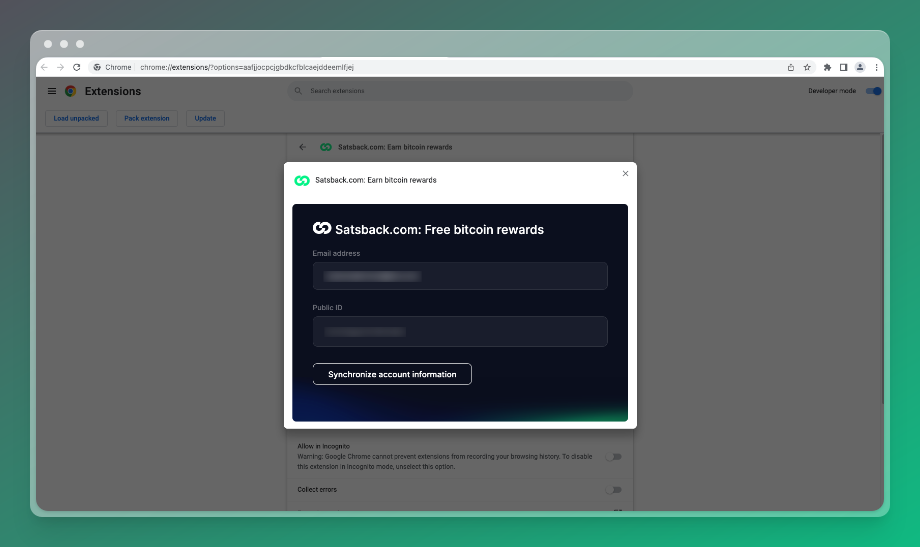Image resolution: width=920 pixels, height=547 pixels.
Task: Click the Public ID input field
Action: coord(460,332)
